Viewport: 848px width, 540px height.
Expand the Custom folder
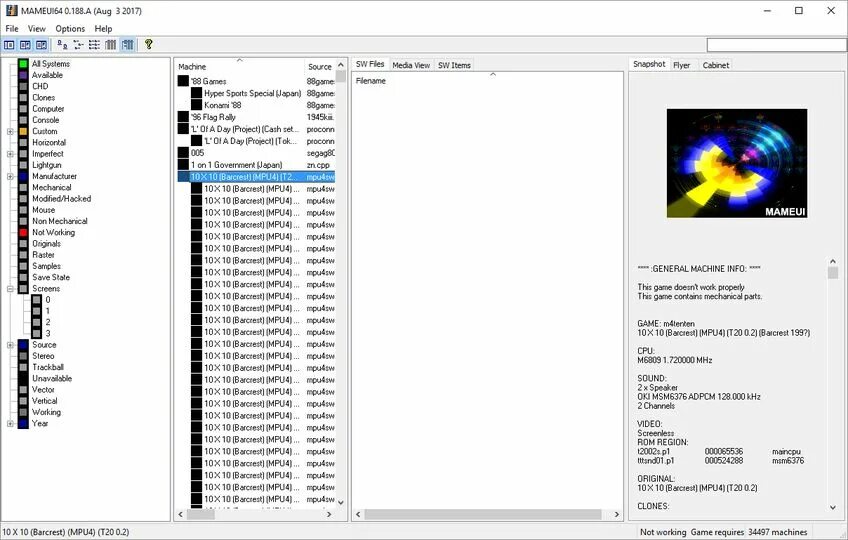pos(10,131)
